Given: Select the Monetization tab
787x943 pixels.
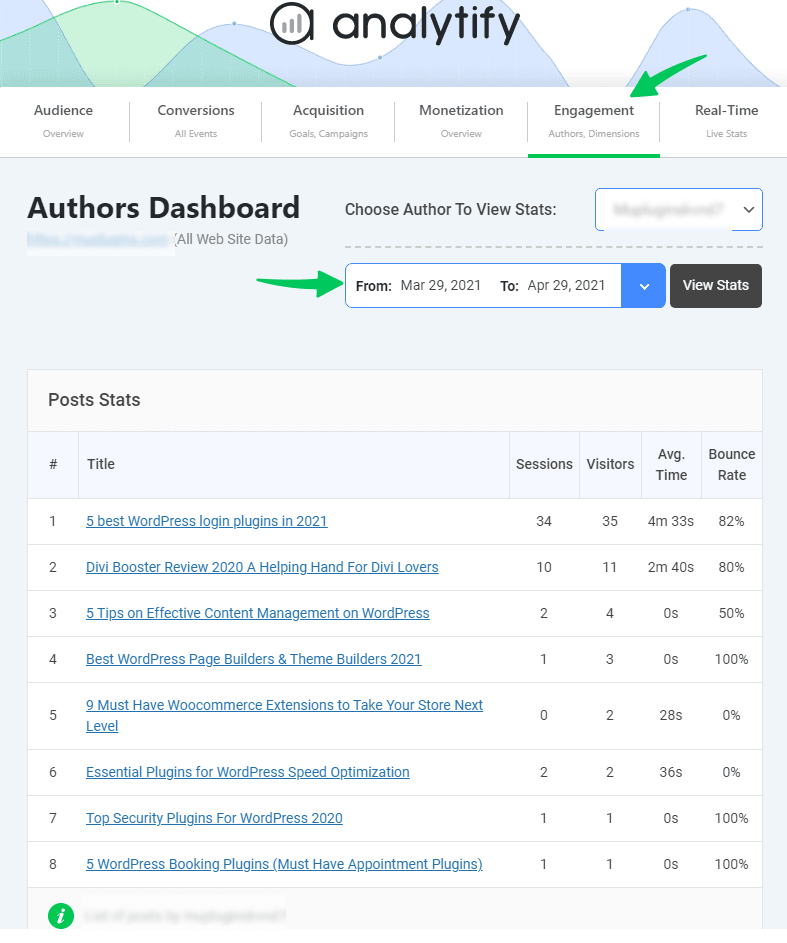Looking at the screenshot, I should [x=461, y=121].
